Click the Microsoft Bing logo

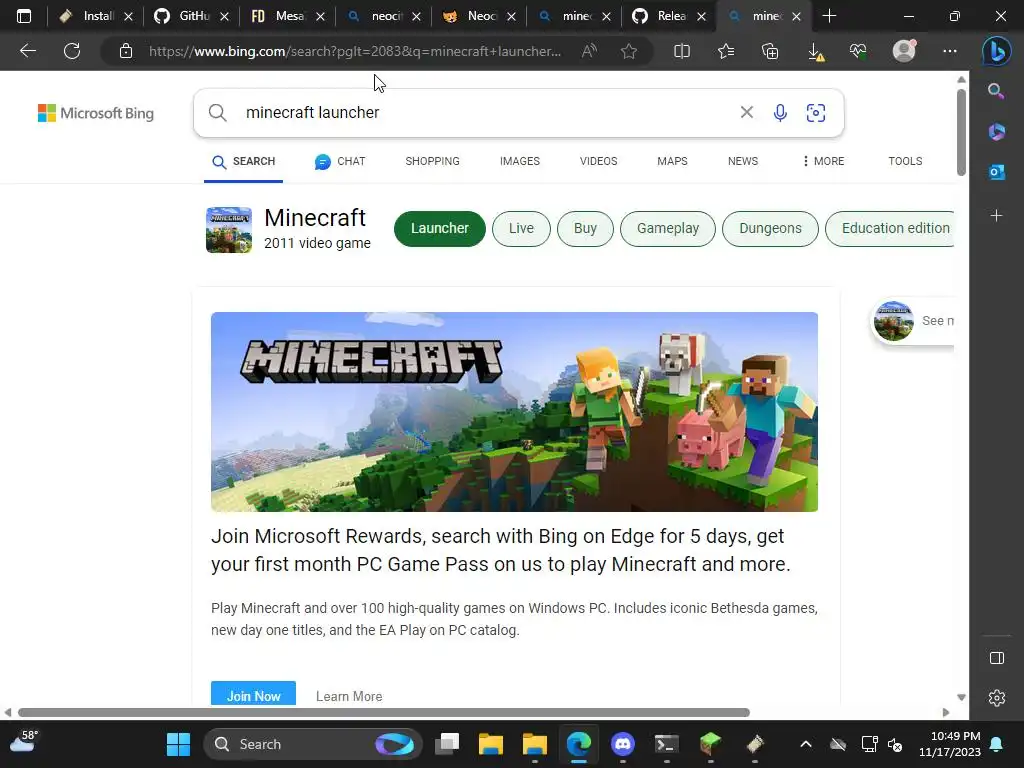click(x=96, y=113)
